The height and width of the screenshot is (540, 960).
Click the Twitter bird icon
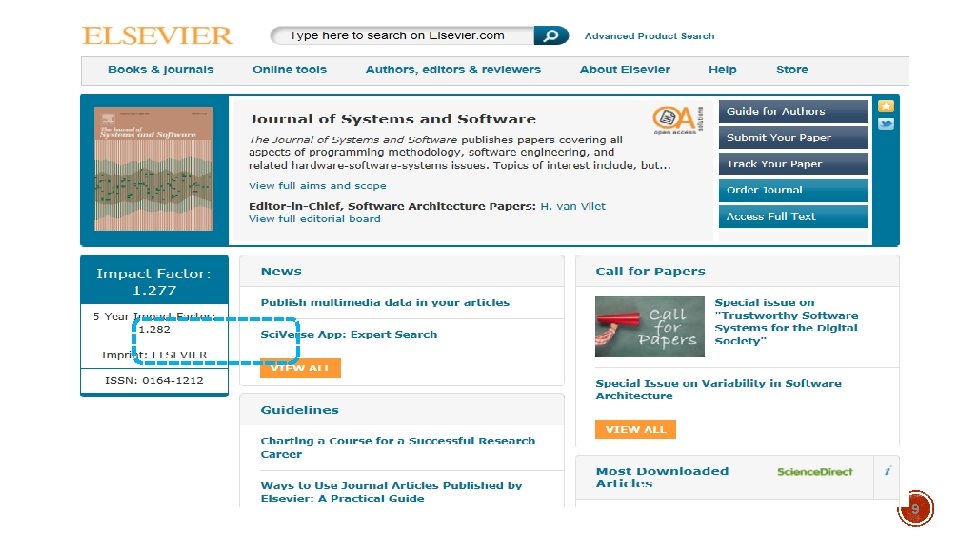(x=885, y=124)
